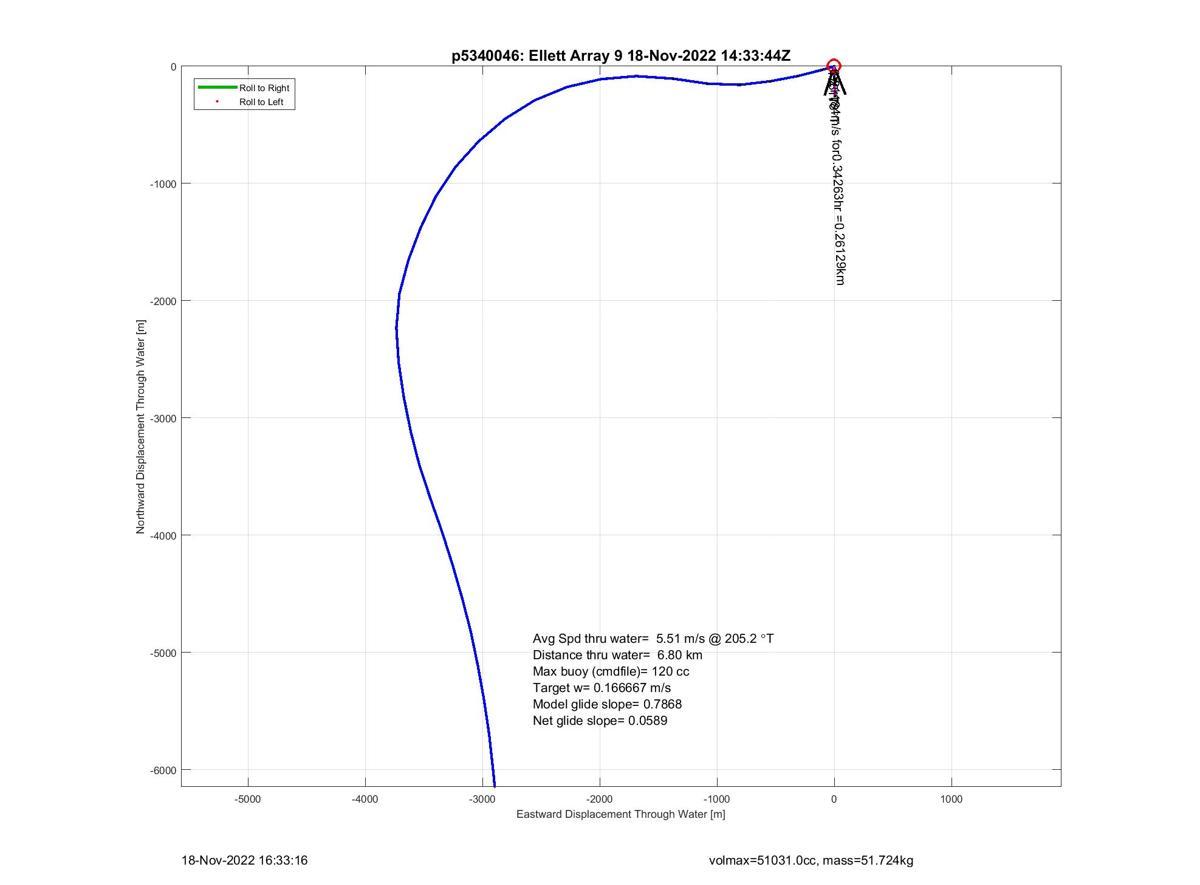This screenshot has width=1200, height=885.
Task: Click the -5000 x-axis tick label
Action: tap(247, 799)
